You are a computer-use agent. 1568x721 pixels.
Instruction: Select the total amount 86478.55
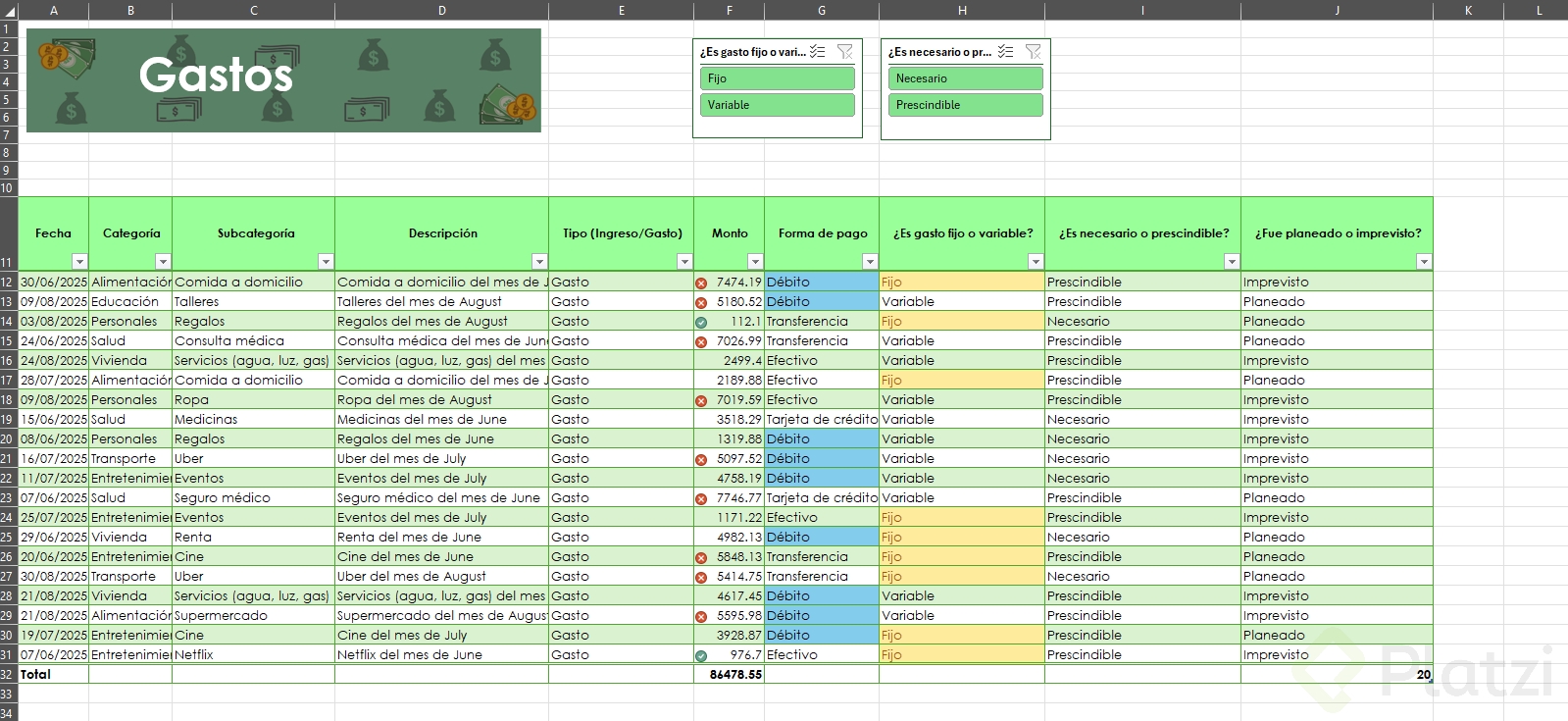click(729, 674)
